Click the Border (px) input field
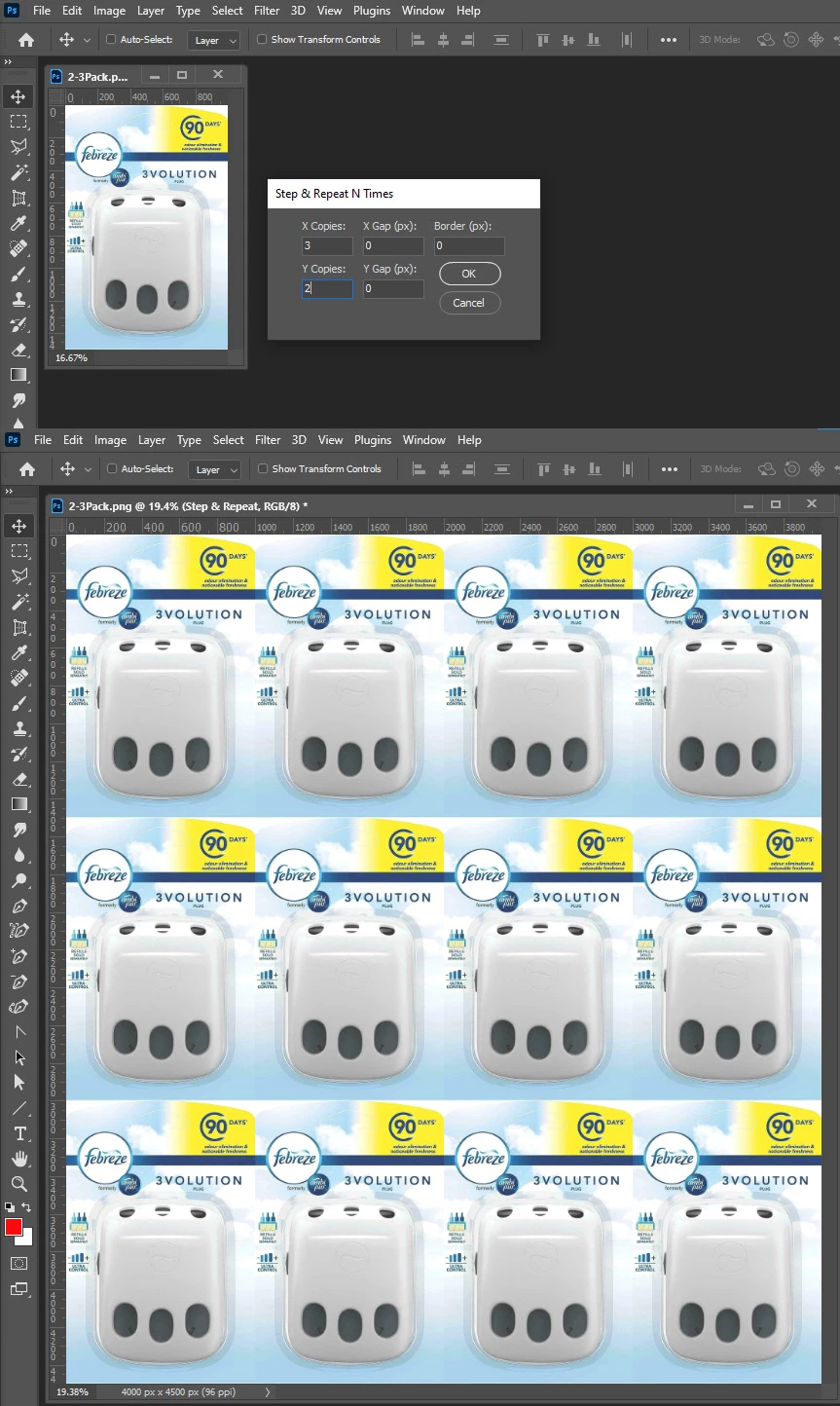Image resolution: width=840 pixels, height=1406 pixels. click(469, 246)
